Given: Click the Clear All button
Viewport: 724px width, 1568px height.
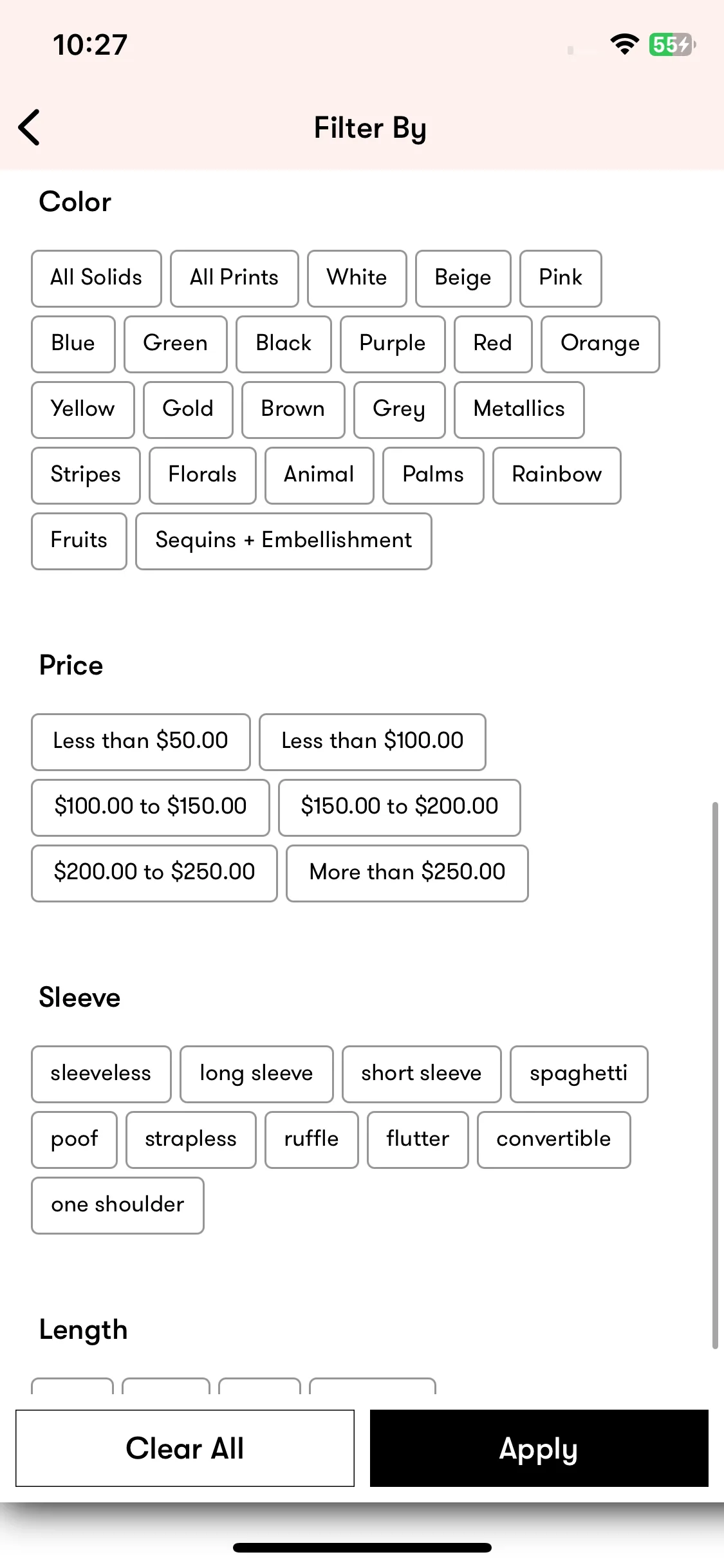Looking at the screenshot, I should tap(185, 1448).
